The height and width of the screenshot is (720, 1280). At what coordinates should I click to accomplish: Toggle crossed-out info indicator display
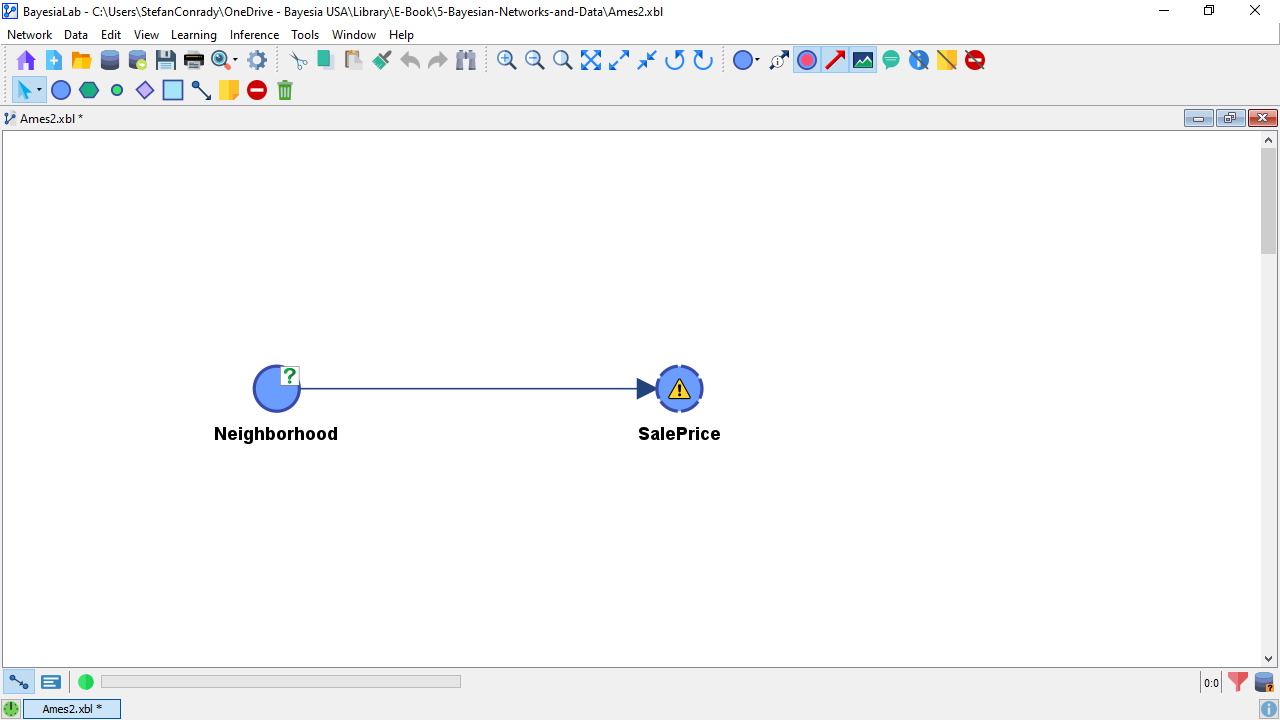point(919,60)
